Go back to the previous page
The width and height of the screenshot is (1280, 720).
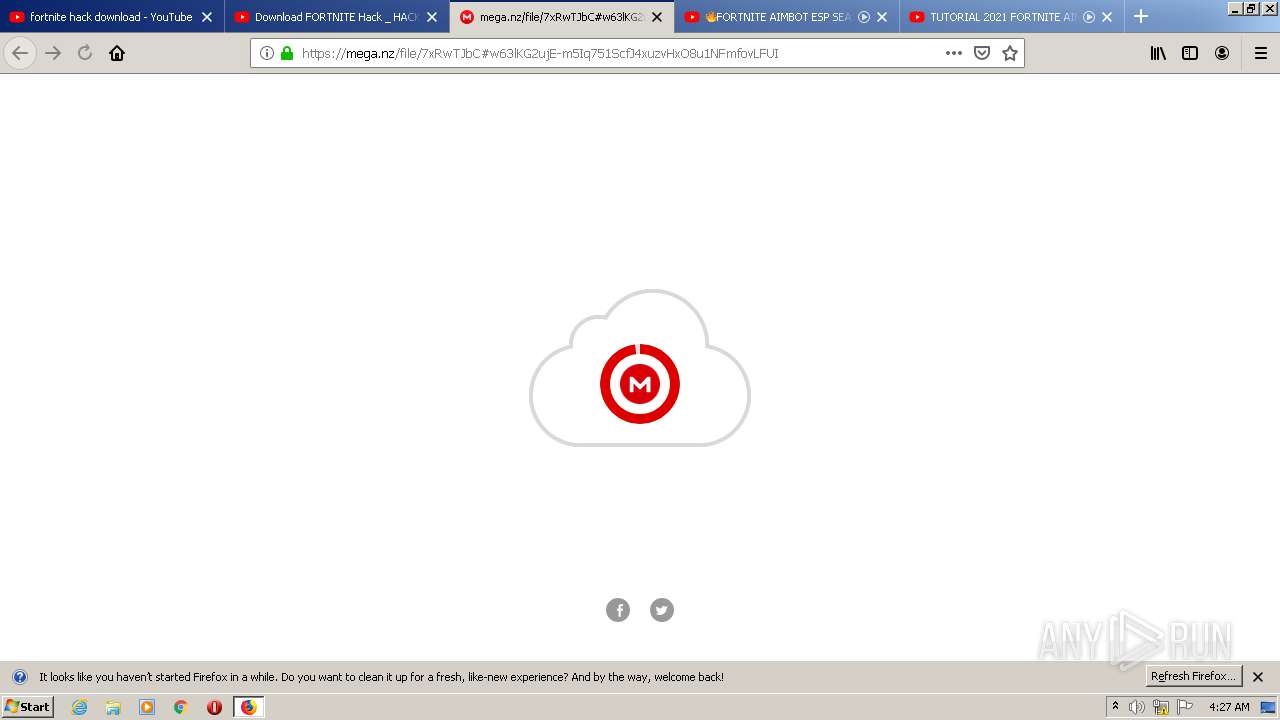pos(20,53)
